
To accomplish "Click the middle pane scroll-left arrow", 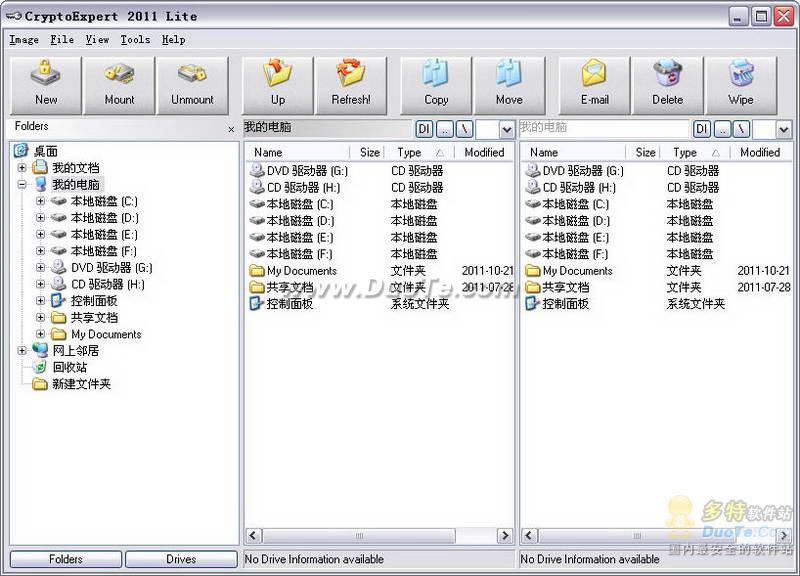I will point(254,535).
